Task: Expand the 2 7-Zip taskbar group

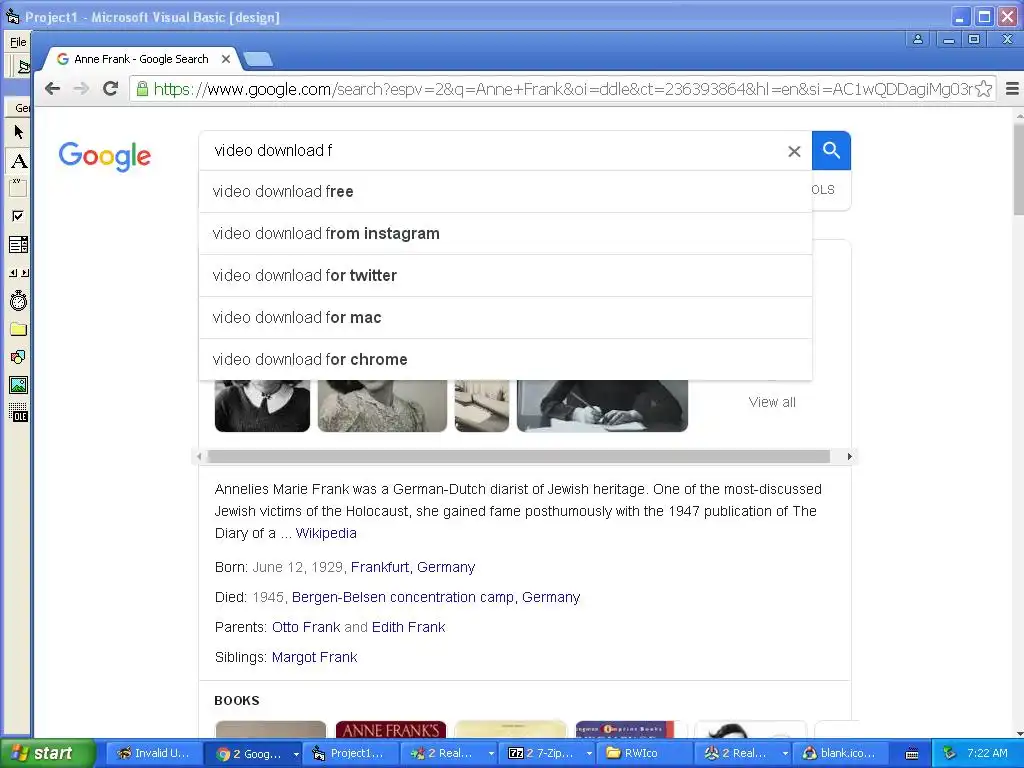Action: coord(589,754)
